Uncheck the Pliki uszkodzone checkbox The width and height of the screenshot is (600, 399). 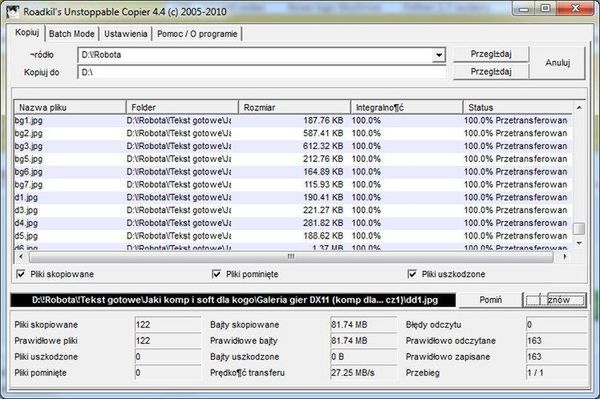[x=412, y=274]
